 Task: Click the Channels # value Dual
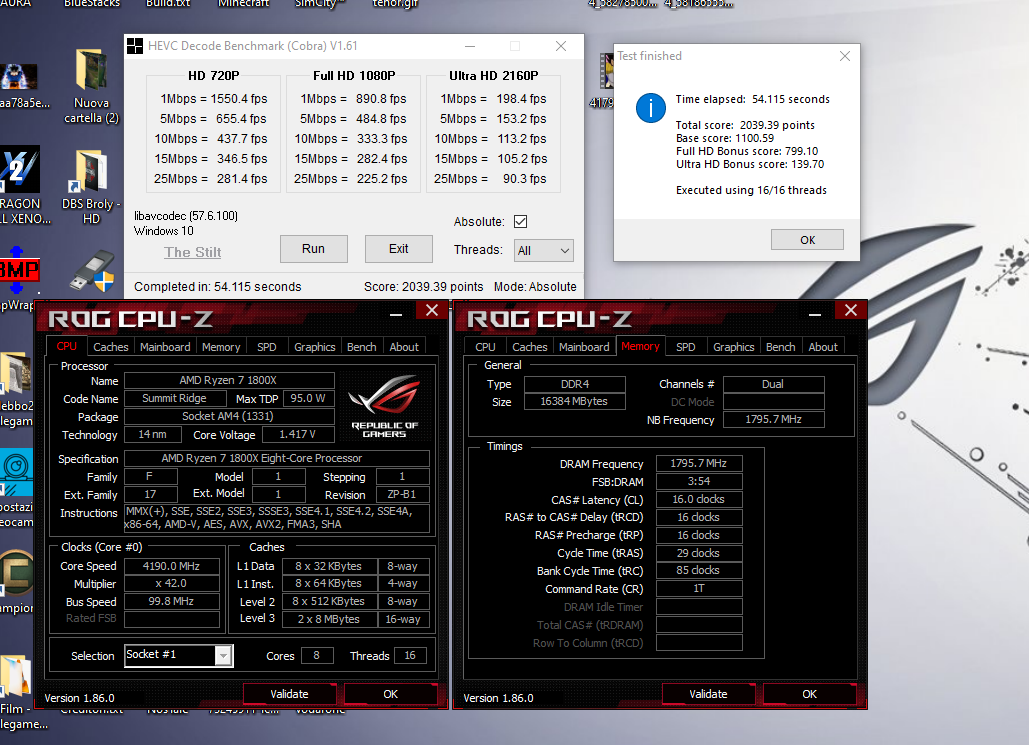(773, 384)
